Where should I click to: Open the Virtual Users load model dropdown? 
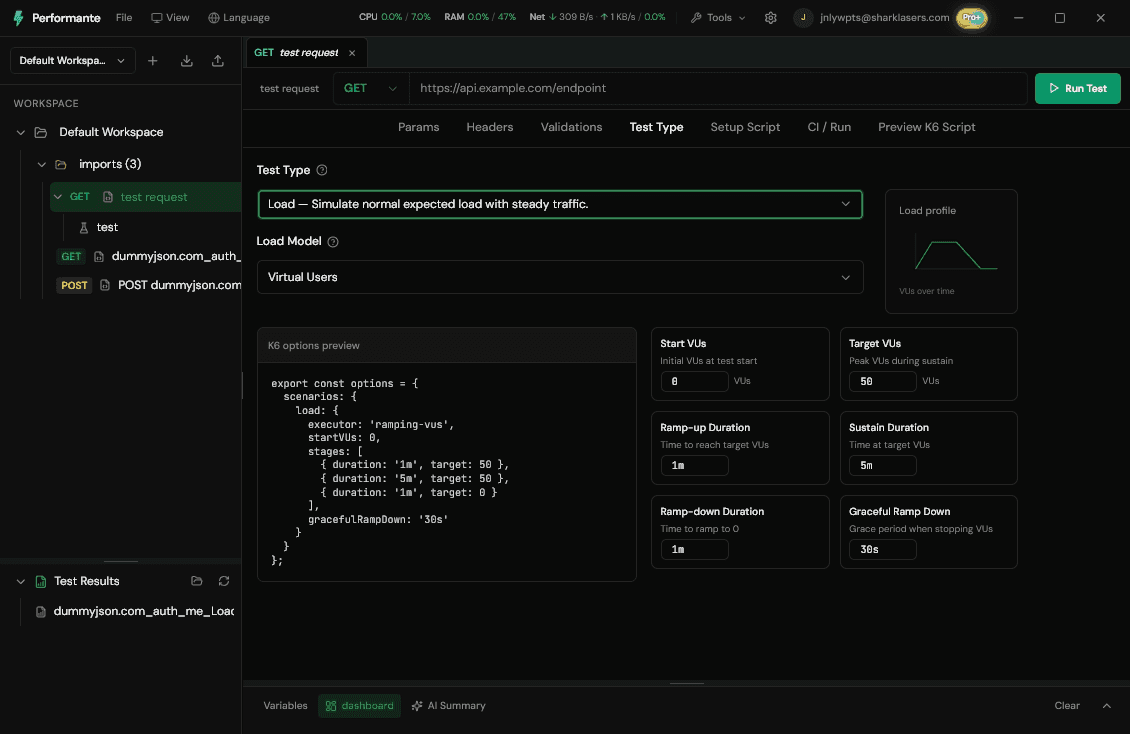pyautogui.click(x=560, y=277)
